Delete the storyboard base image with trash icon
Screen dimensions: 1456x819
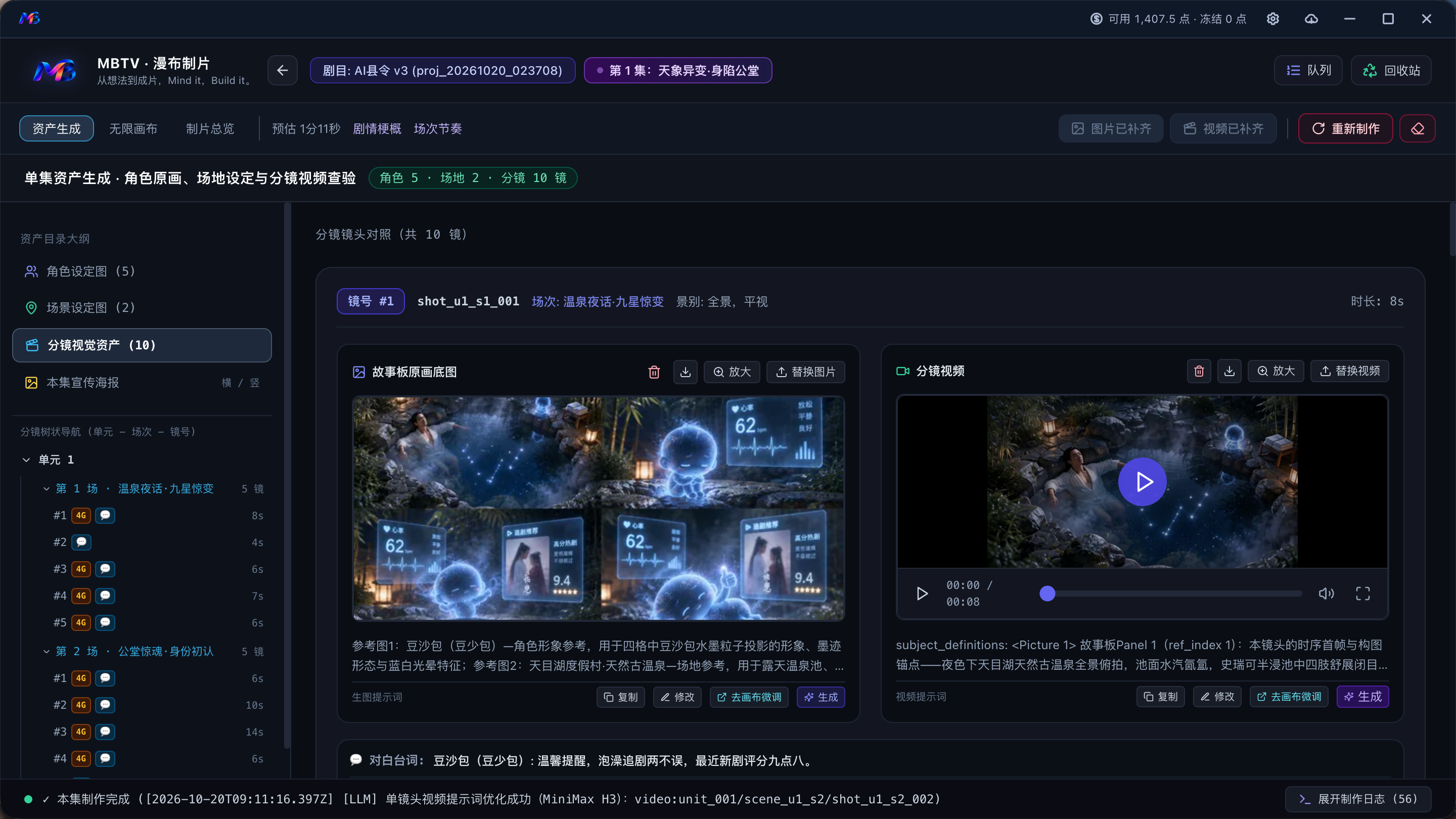[654, 372]
